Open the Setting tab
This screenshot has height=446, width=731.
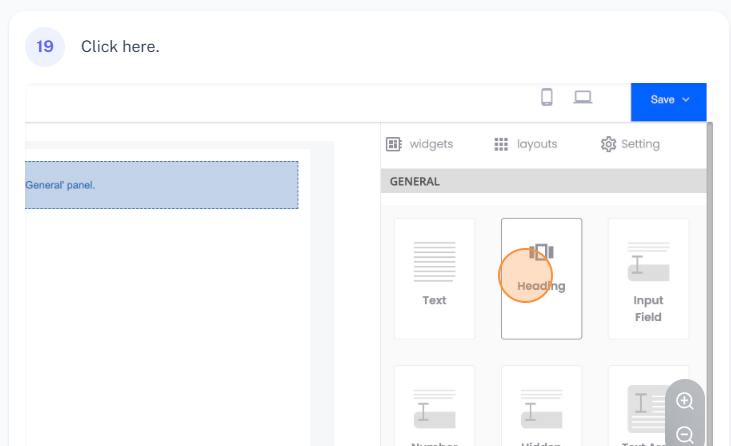[x=630, y=144]
